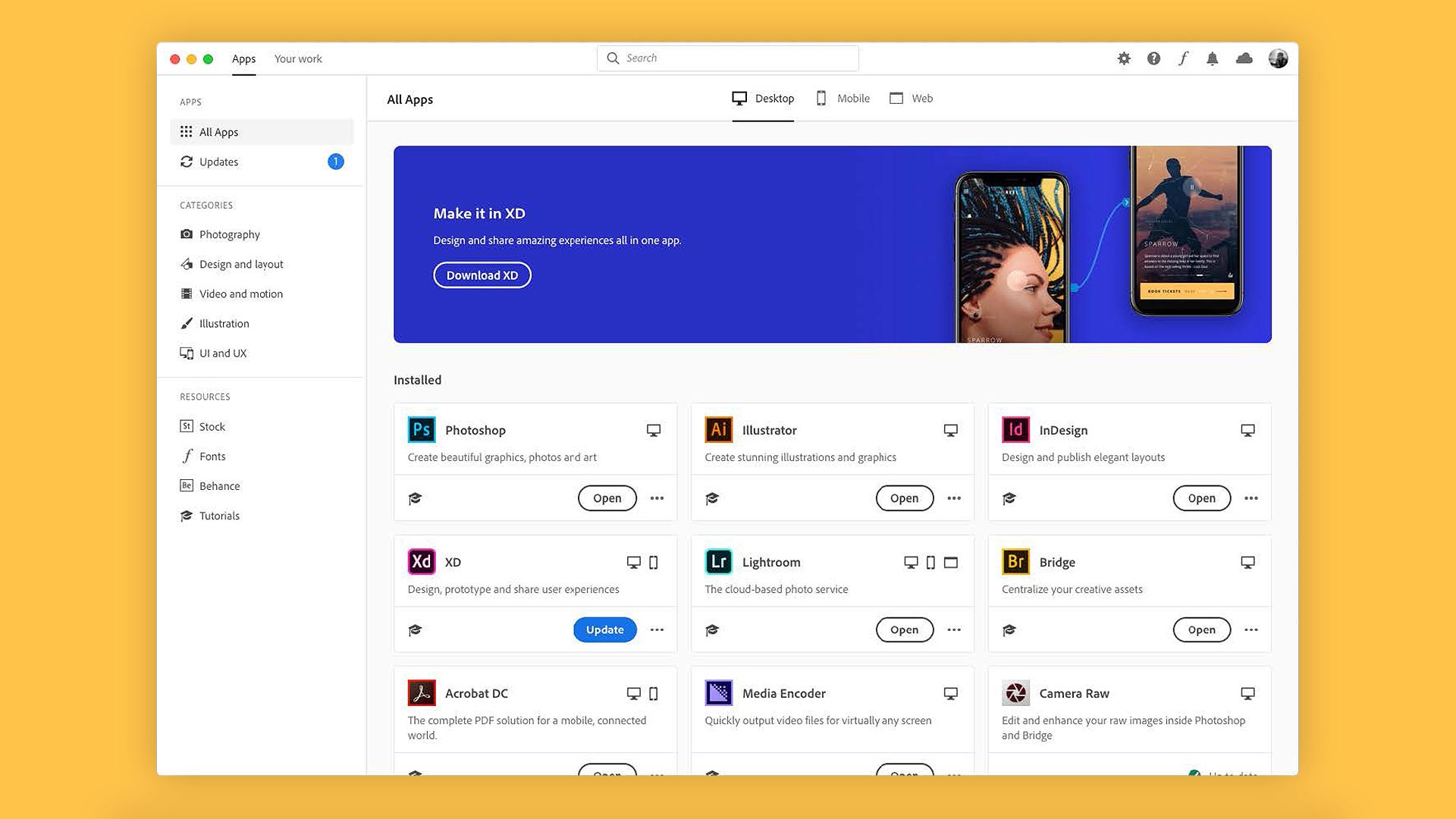Toggle more options for Photoshop
The height and width of the screenshot is (819, 1456).
pos(656,498)
